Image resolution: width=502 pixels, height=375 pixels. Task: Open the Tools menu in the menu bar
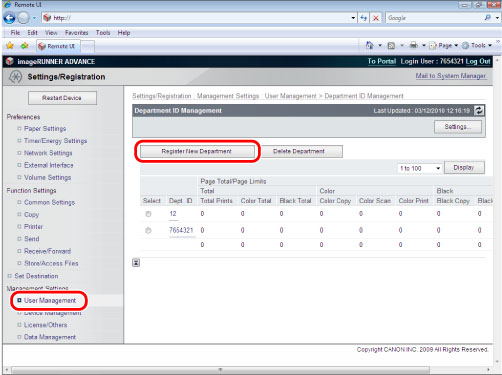[103, 33]
